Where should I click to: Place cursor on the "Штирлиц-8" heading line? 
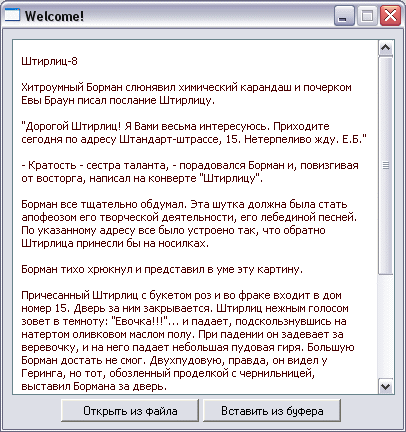pos(49,61)
